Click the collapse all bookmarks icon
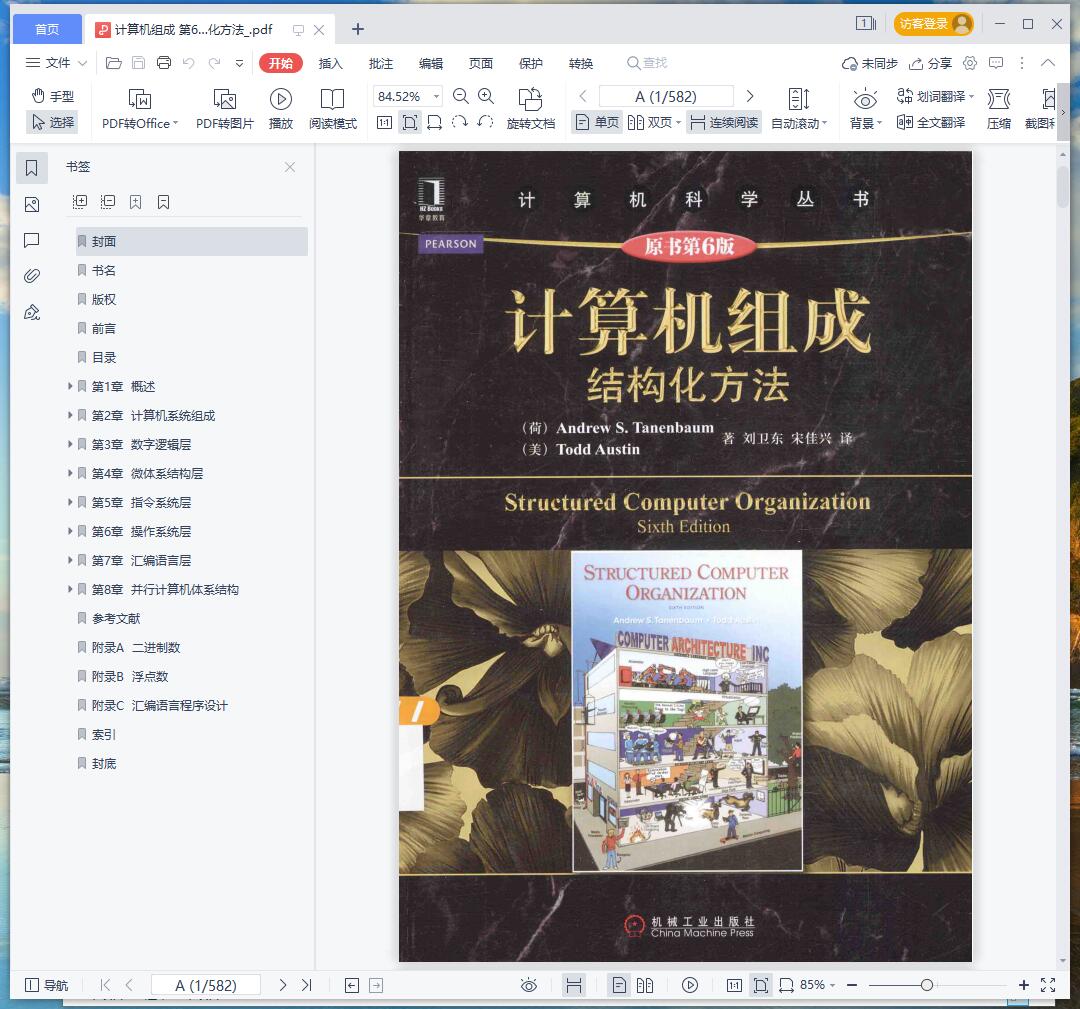The height and width of the screenshot is (1009, 1080). coord(107,202)
